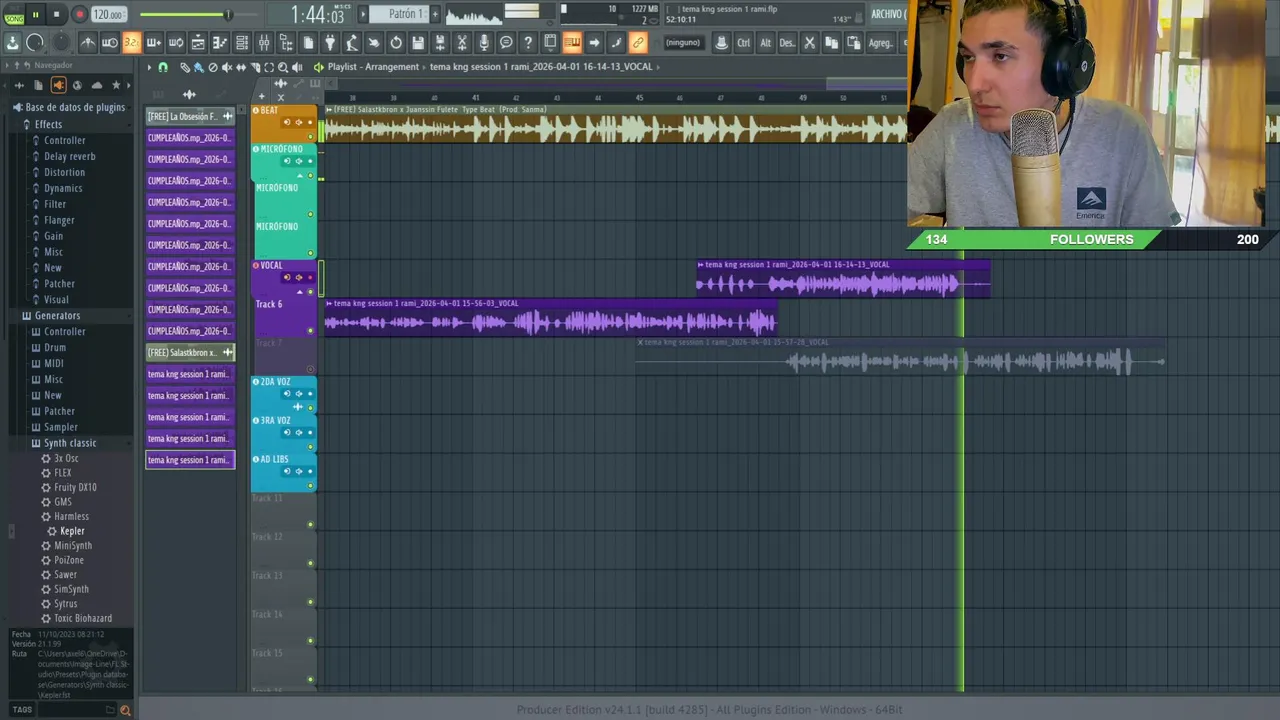This screenshot has width=1280, height=720.
Task: Toggle the Ctrl modifier button
Action: click(x=743, y=43)
